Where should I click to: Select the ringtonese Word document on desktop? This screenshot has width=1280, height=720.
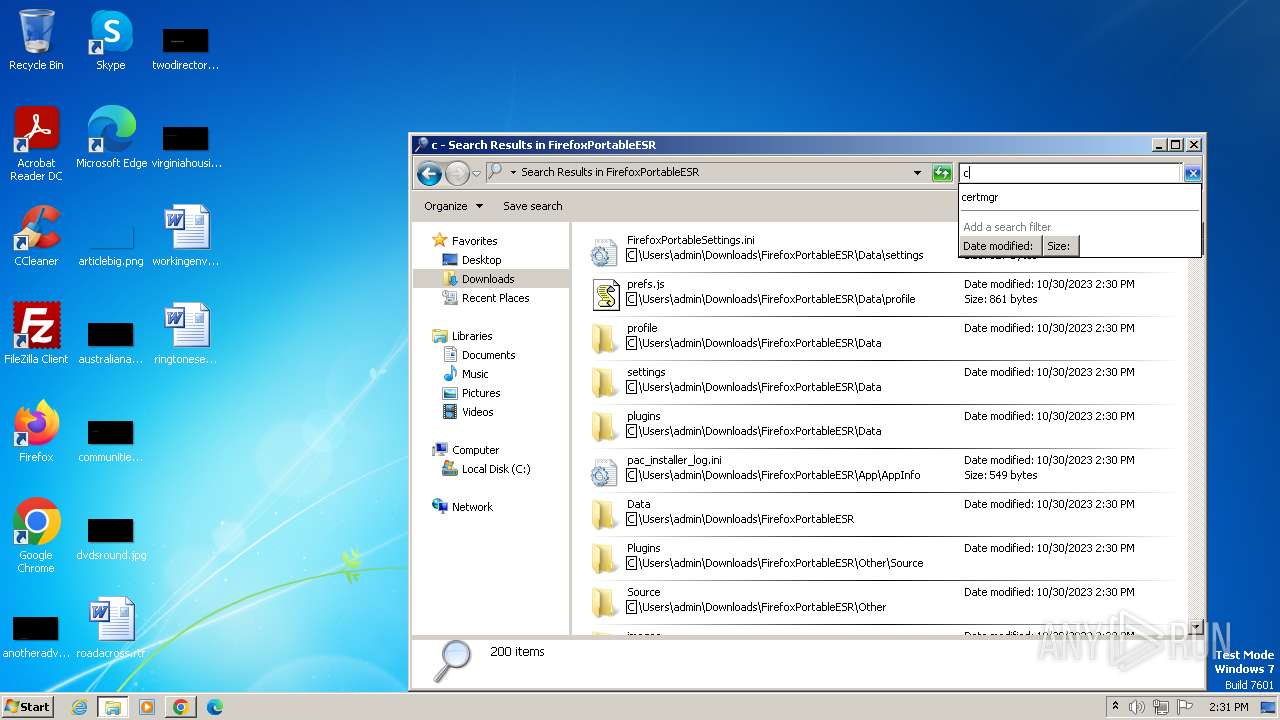tap(185, 333)
